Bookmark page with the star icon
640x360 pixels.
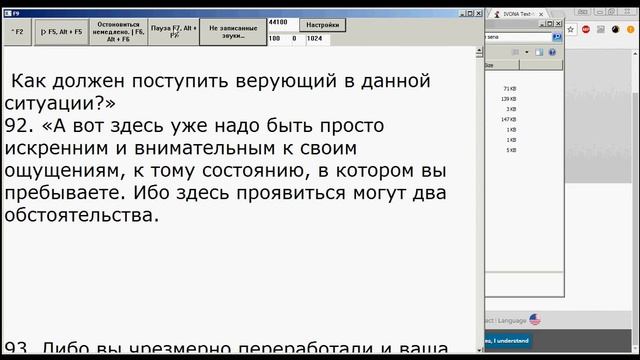tap(571, 29)
